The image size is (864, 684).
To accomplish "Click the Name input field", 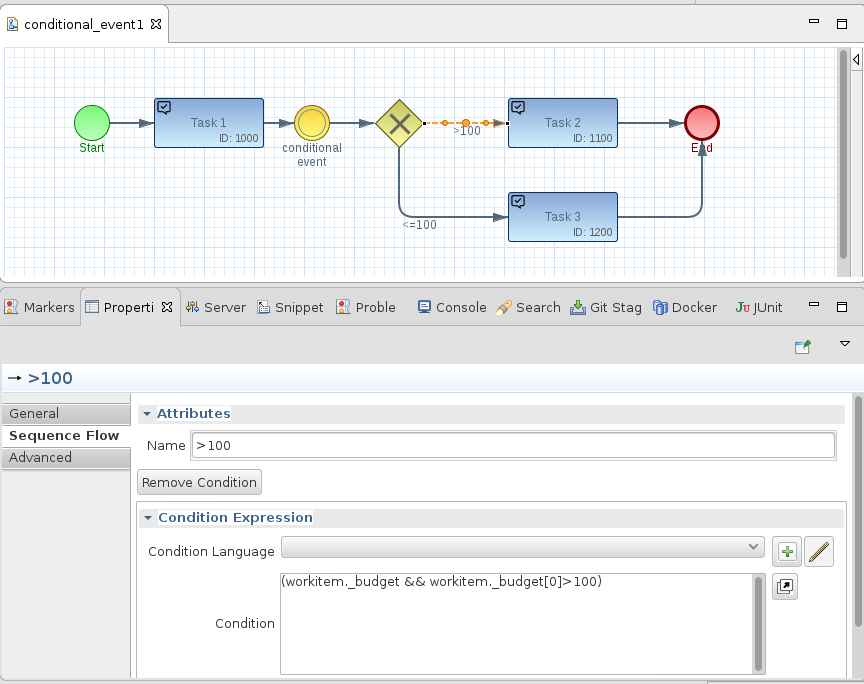I will pos(513,445).
